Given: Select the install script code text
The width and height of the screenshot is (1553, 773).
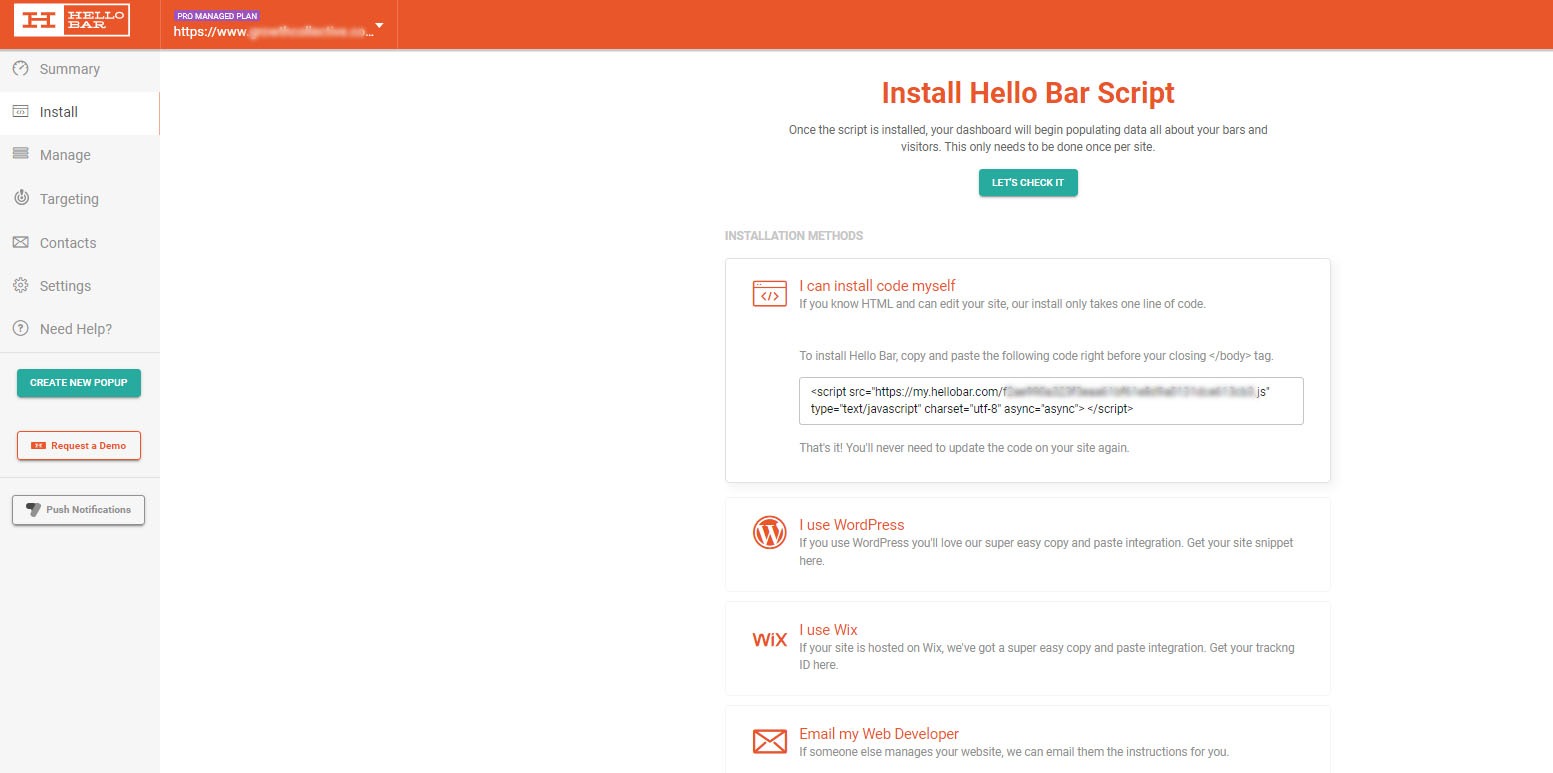Looking at the screenshot, I should (1050, 400).
